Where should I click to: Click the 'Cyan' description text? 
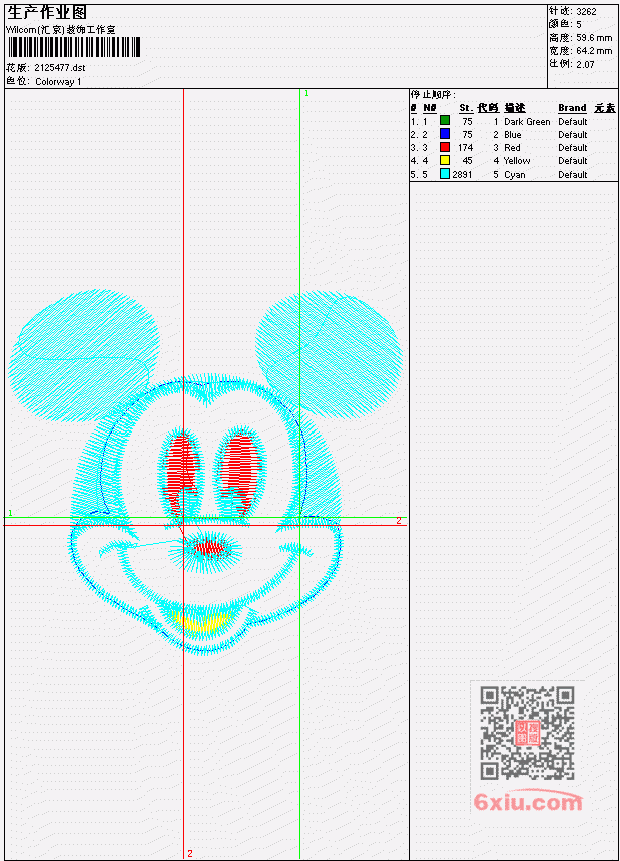515,175
